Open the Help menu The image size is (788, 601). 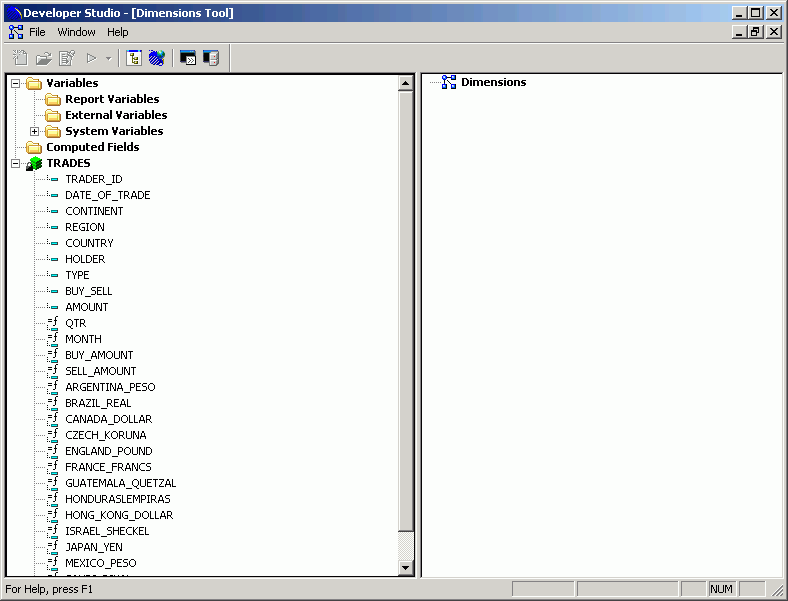(x=118, y=32)
